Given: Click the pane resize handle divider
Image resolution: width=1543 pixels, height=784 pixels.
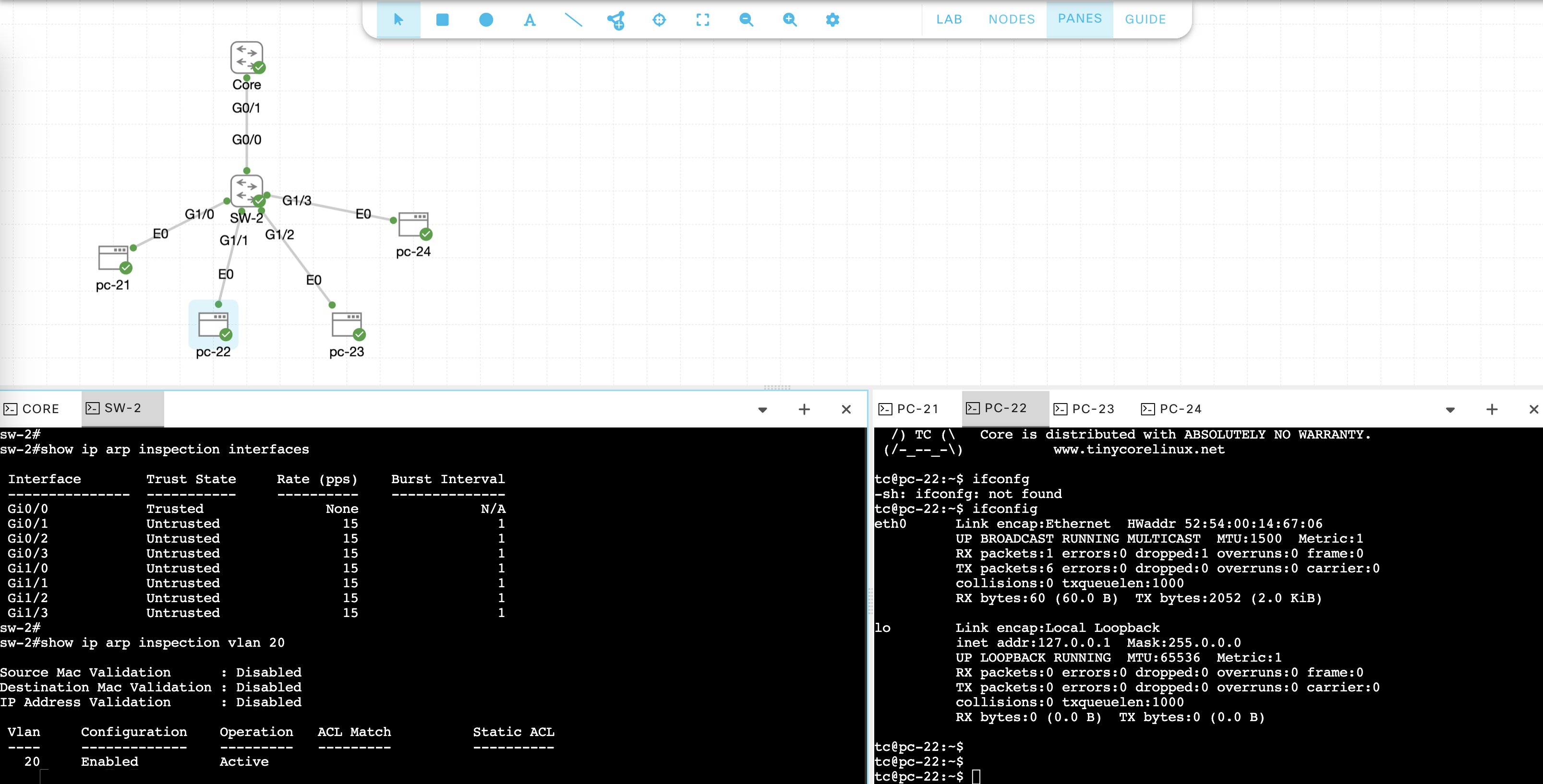Looking at the screenshot, I should tap(777, 387).
